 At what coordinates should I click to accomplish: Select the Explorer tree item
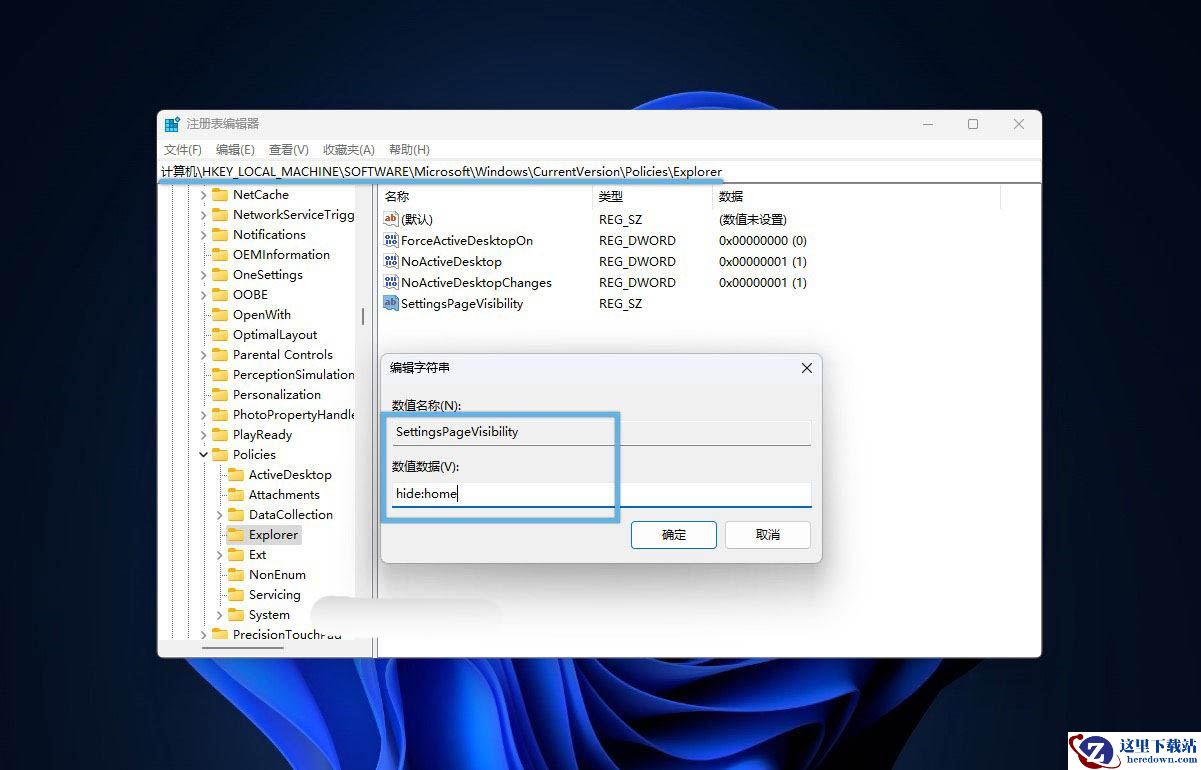[x=273, y=535]
